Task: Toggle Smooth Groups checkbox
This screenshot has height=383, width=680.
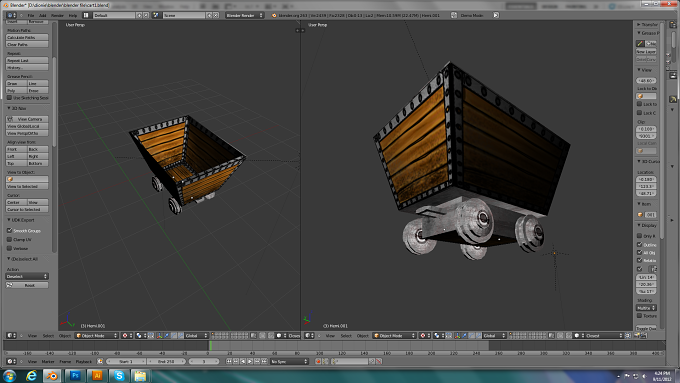Action: pos(9,231)
